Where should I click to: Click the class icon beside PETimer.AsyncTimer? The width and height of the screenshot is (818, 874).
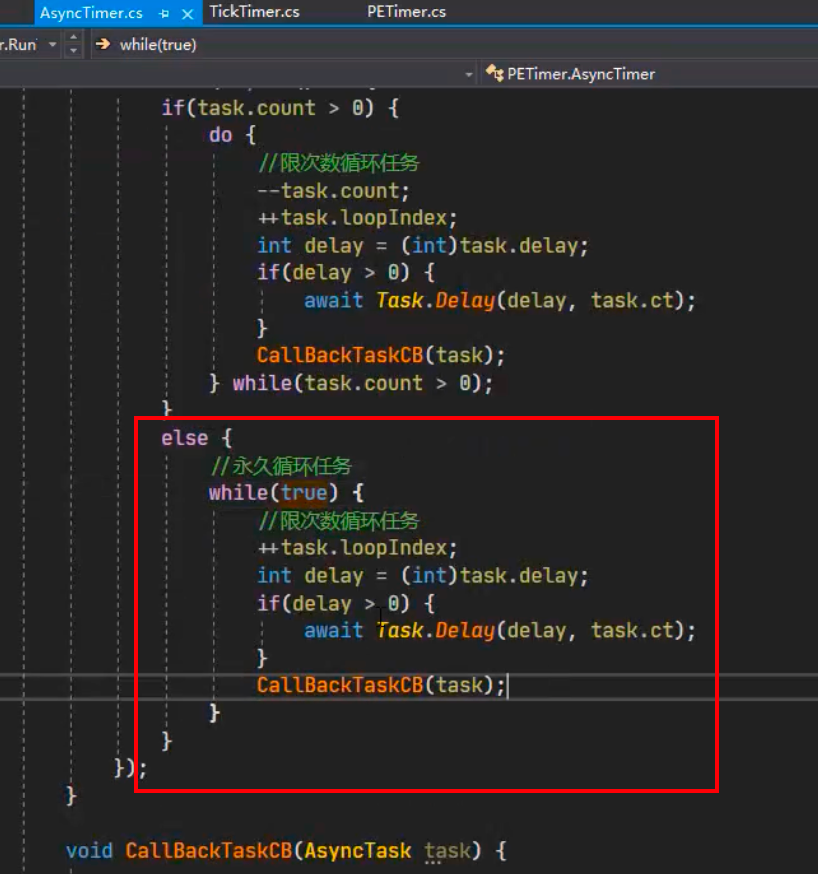494,73
